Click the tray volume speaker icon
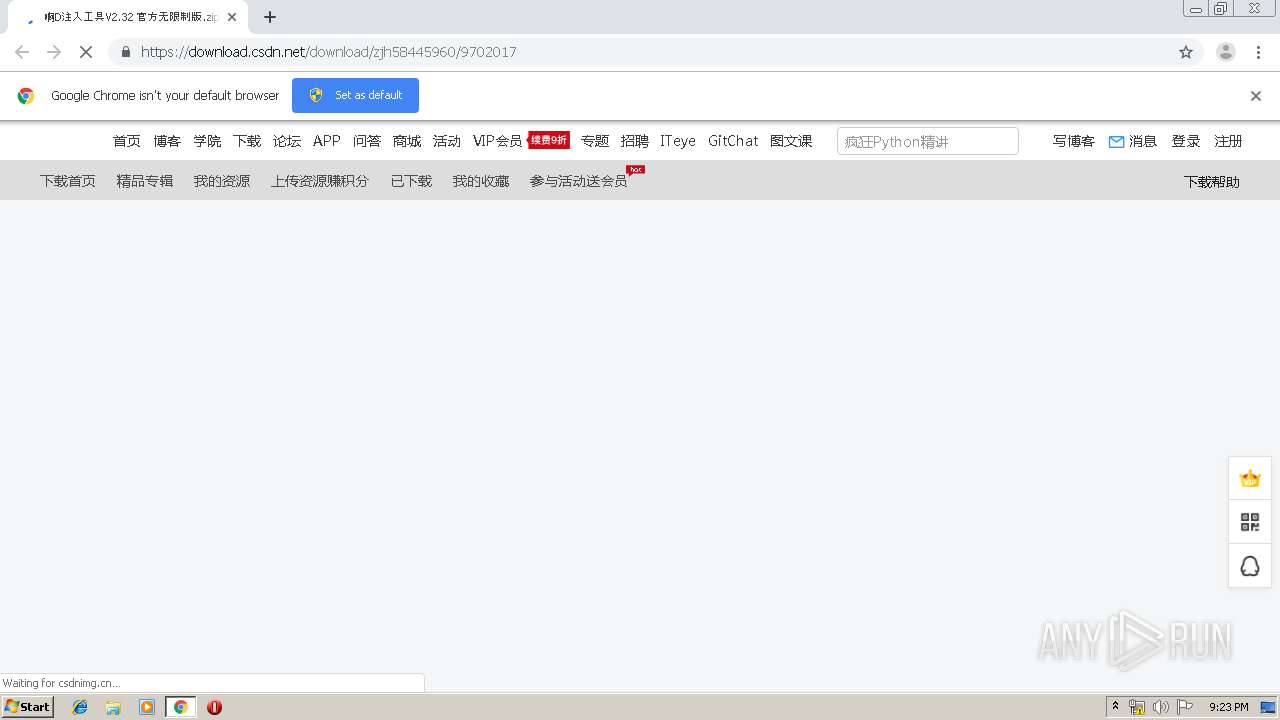Viewport: 1280px width, 720px height. (1160, 707)
